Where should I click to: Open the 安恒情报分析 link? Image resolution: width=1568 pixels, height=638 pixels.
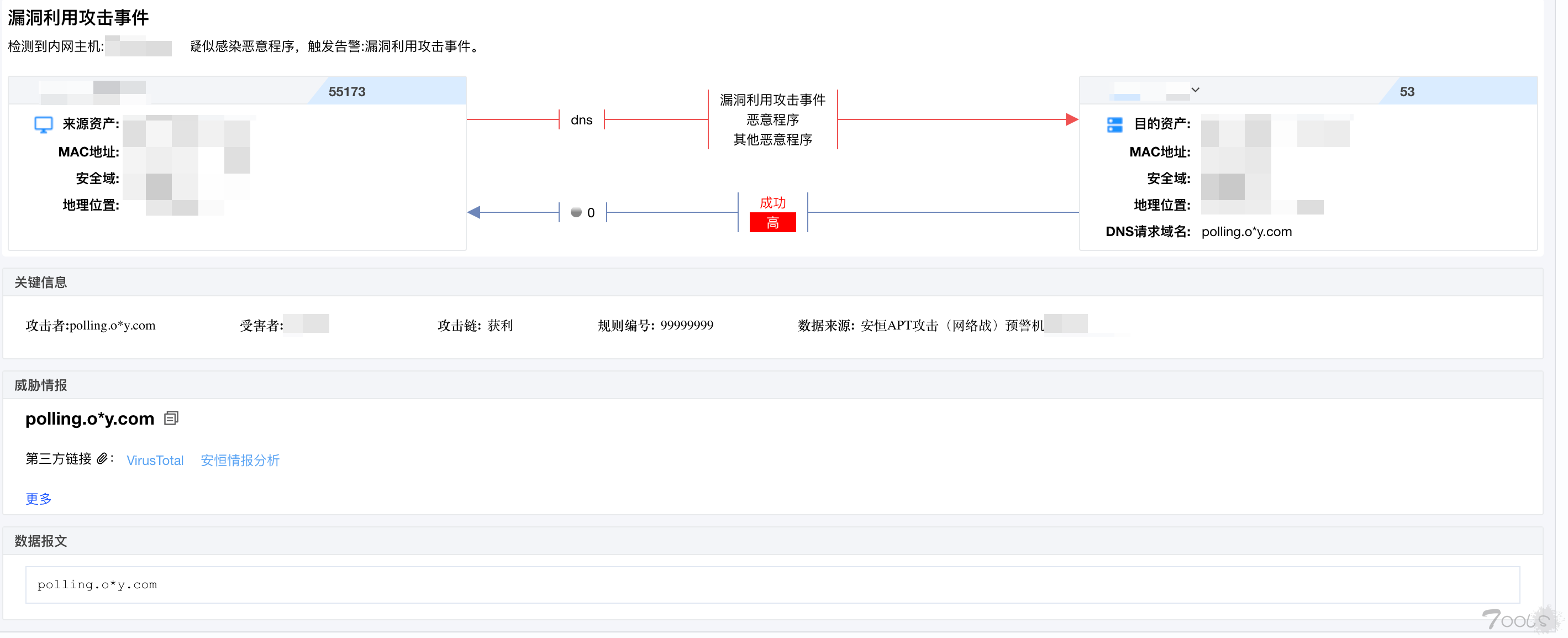240,460
